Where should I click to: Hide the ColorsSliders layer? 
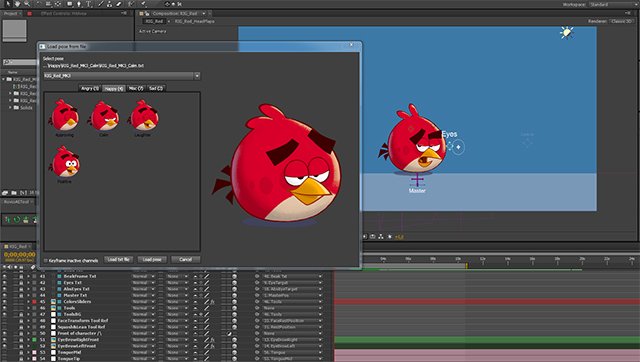coord(4,302)
